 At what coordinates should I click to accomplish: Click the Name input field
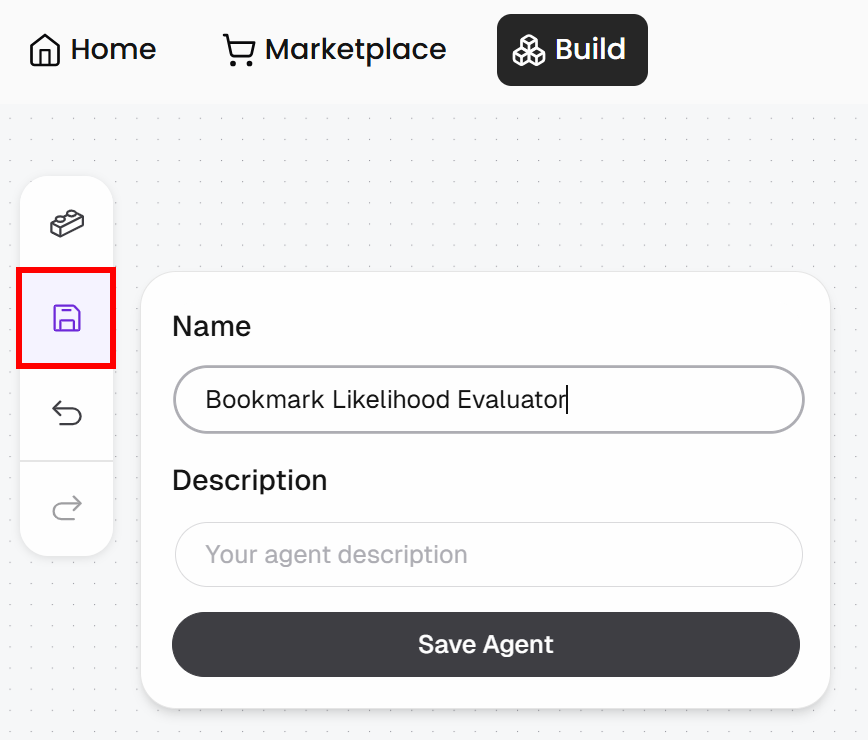tap(488, 399)
